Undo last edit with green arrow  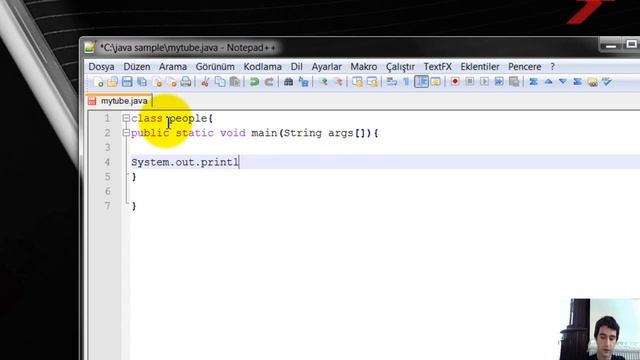point(254,82)
